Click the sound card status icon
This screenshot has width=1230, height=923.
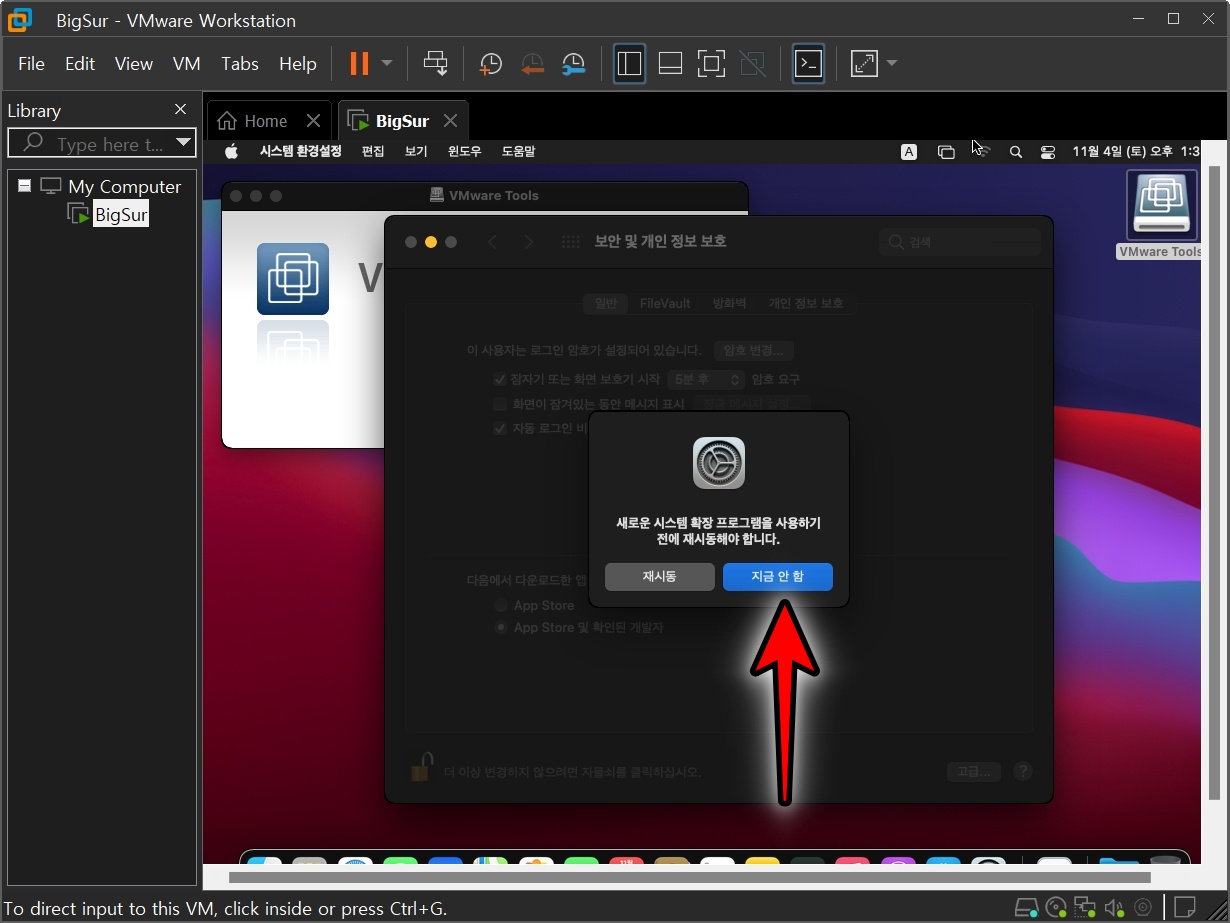tap(1114, 908)
